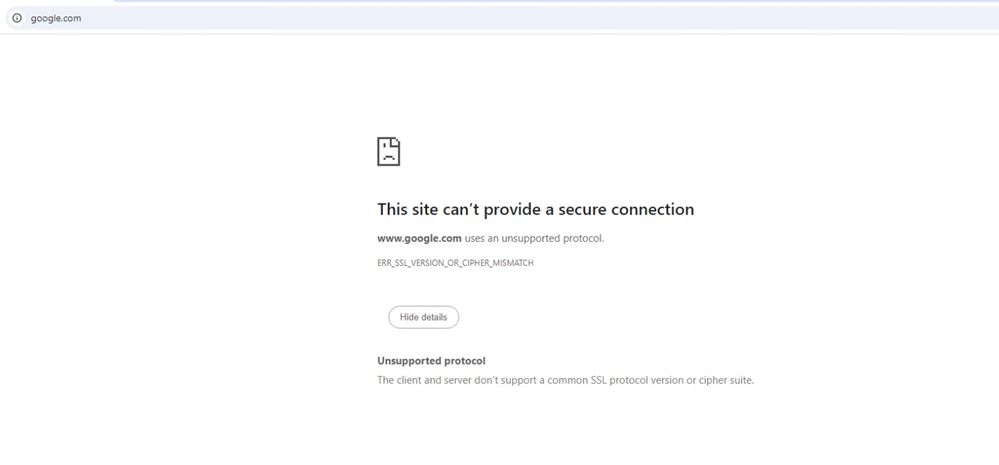Click "uses an unsupported protocol." text

(535, 238)
